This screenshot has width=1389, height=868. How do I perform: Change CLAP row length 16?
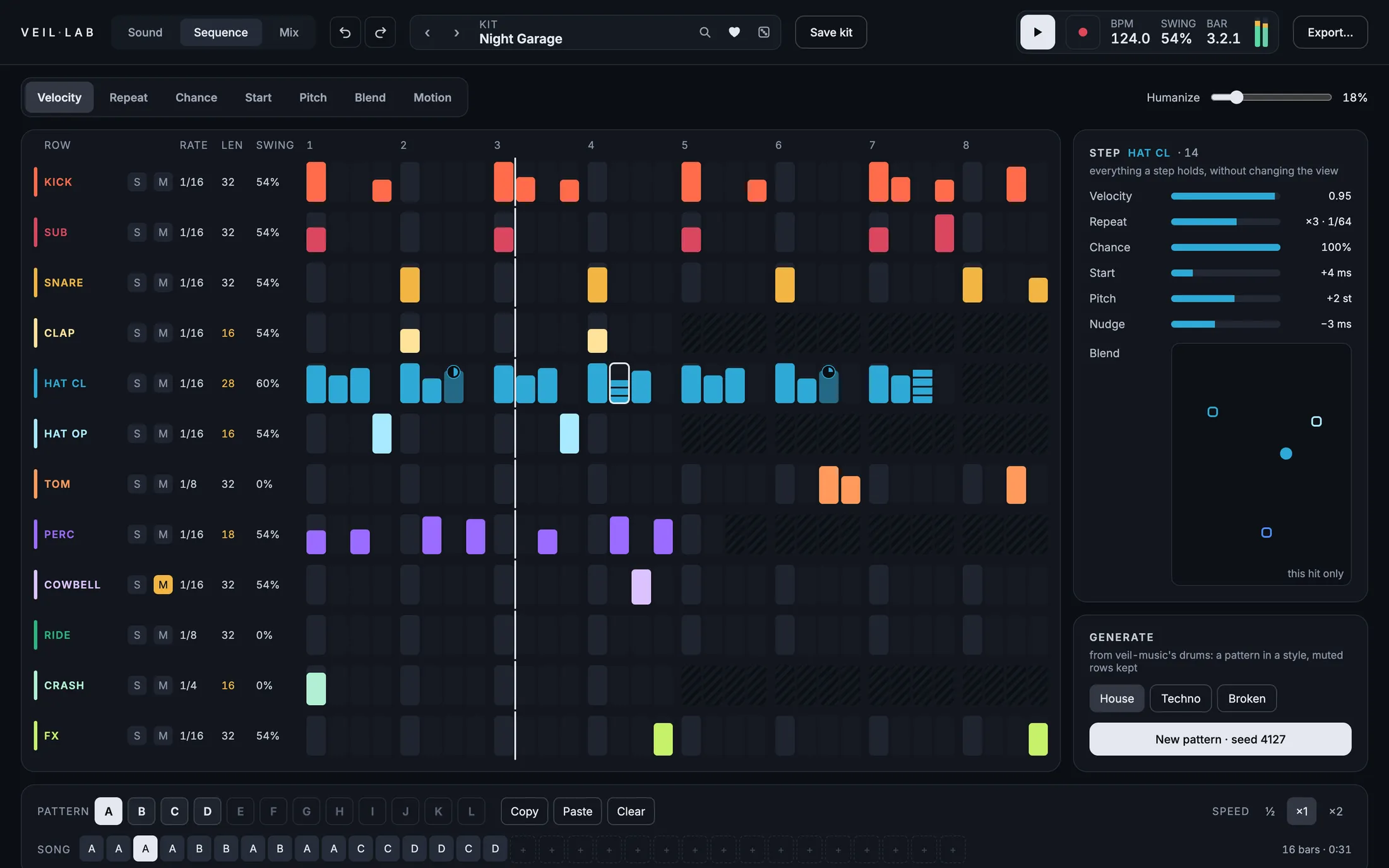228,333
